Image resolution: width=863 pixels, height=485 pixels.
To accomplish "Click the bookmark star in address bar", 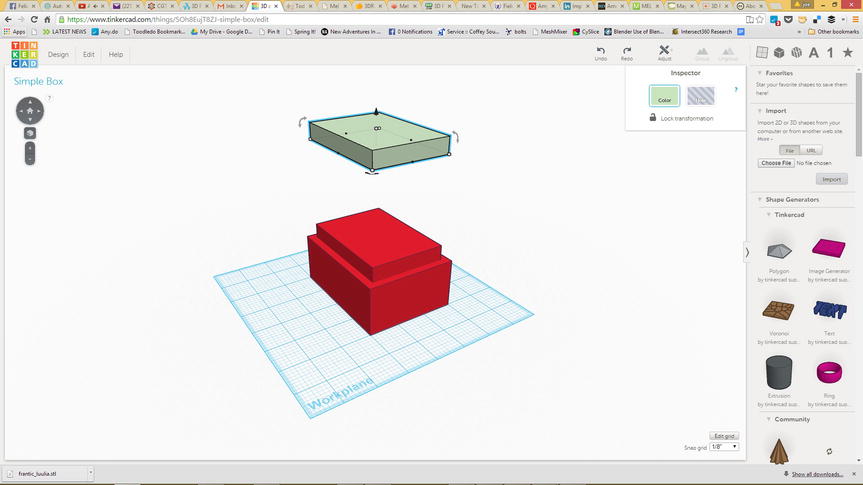I will pyautogui.click(x=760, y=19).
